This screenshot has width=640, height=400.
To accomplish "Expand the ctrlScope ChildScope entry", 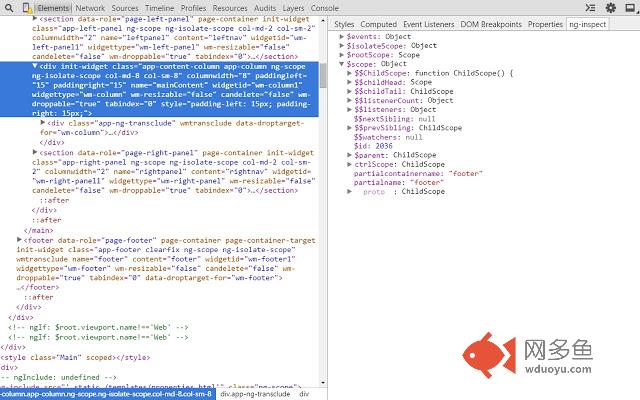I will pyautogui.click(x=349, y=164).
